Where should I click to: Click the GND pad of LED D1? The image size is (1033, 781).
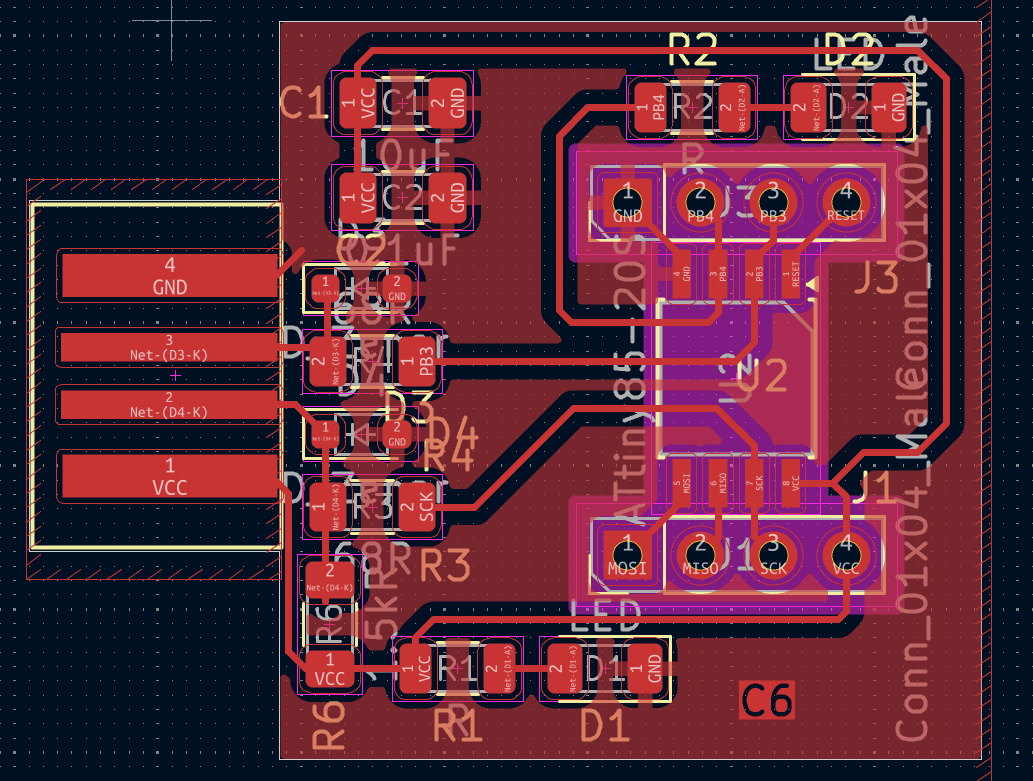click(x=652, y=668)
